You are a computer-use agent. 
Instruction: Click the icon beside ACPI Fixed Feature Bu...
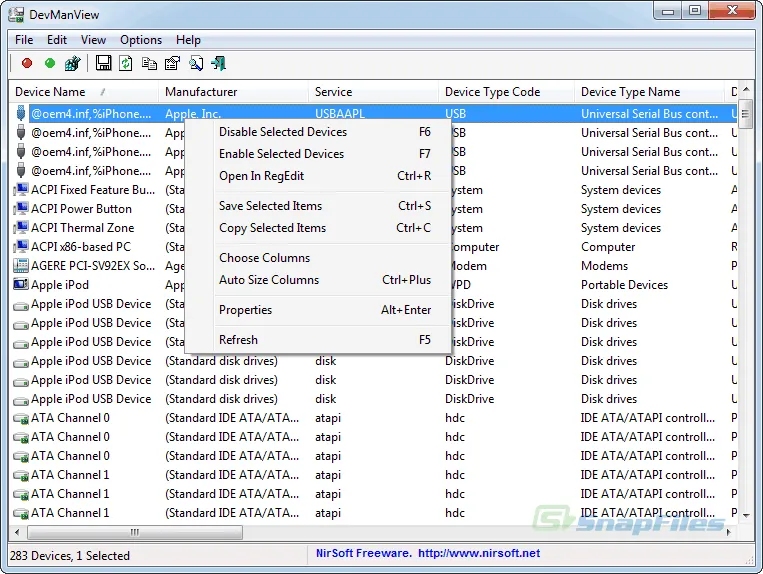(20, 190)
